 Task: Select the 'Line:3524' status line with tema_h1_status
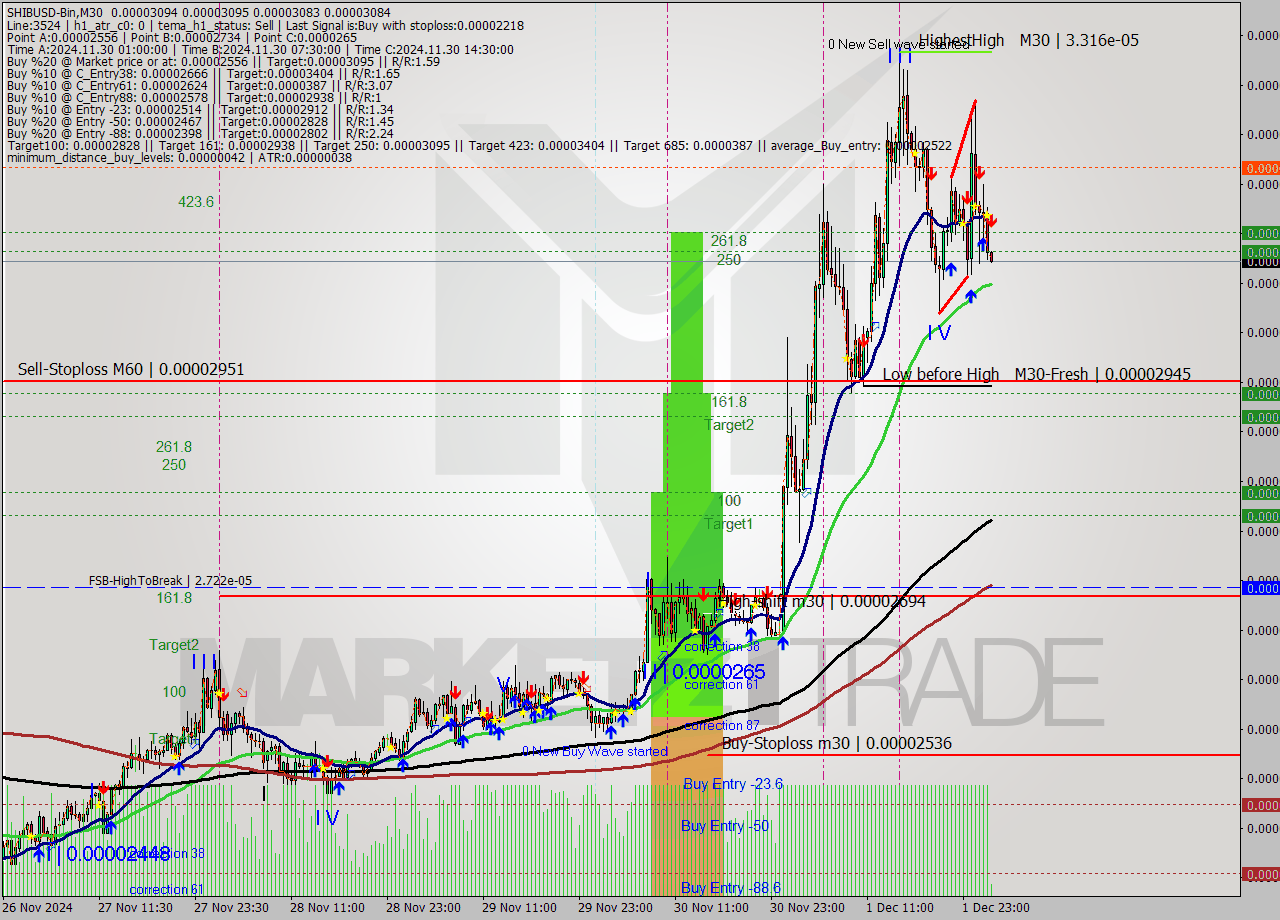pyautogui.click(x=265, y=25)
